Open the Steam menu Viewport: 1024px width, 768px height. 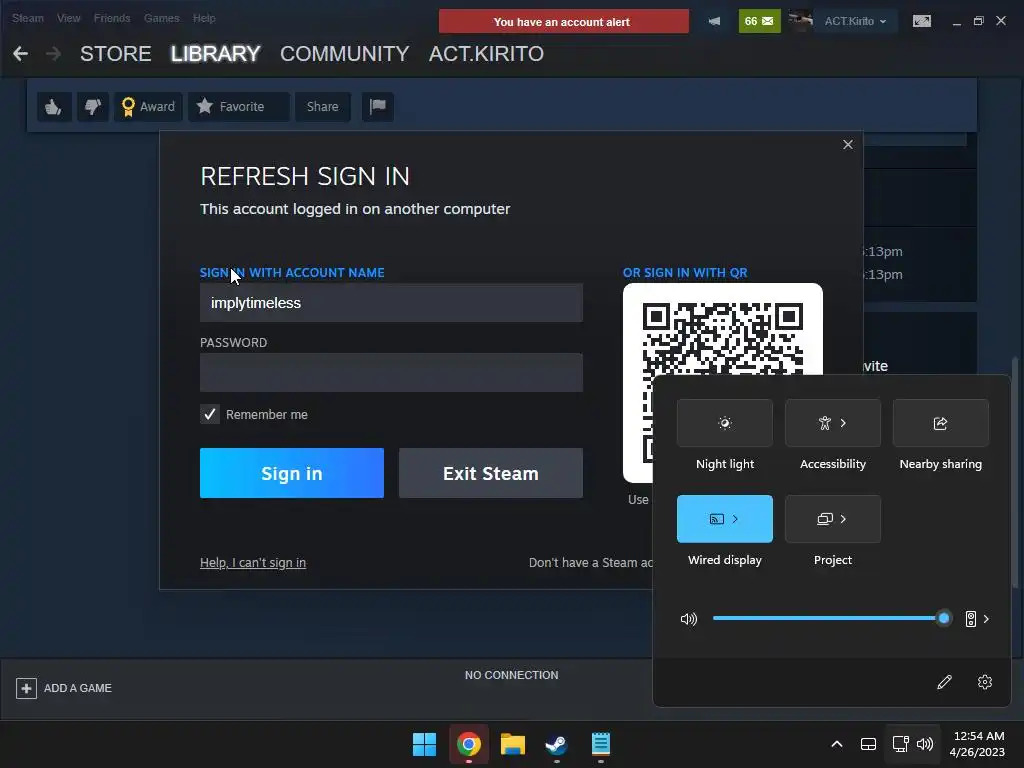coord(27,18)
